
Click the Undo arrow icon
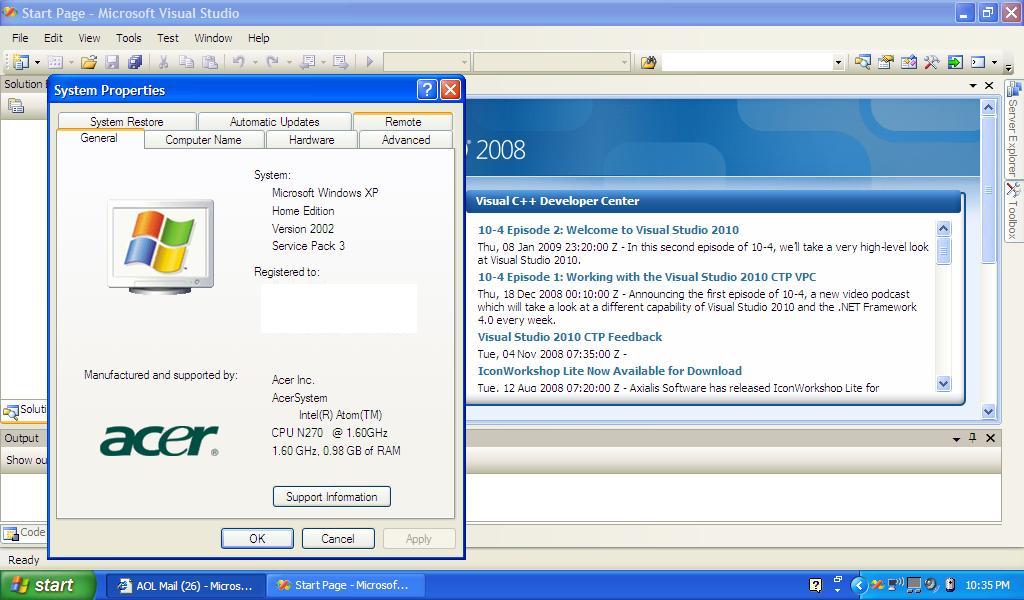pos(238,62)
